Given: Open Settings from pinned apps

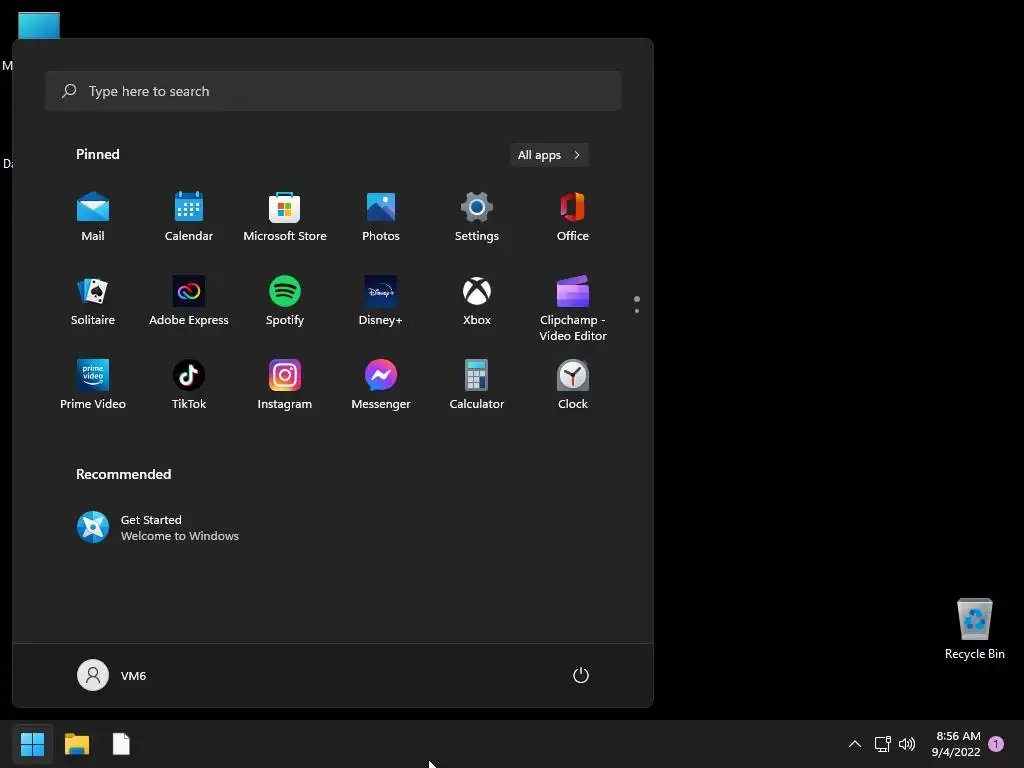Looking at the screenshot, I should [477, 217].
